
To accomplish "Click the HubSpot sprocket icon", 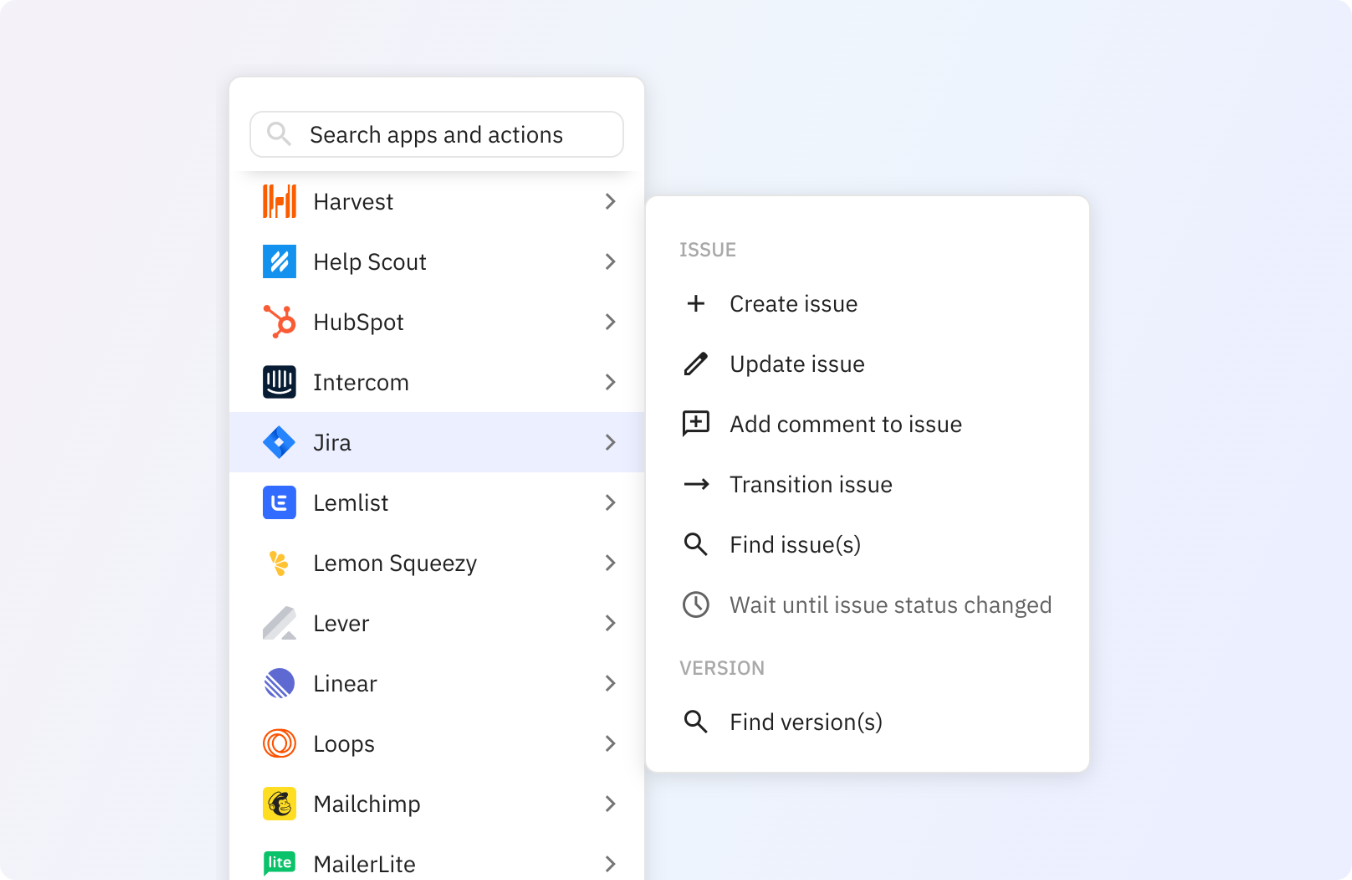I will 279,322.
